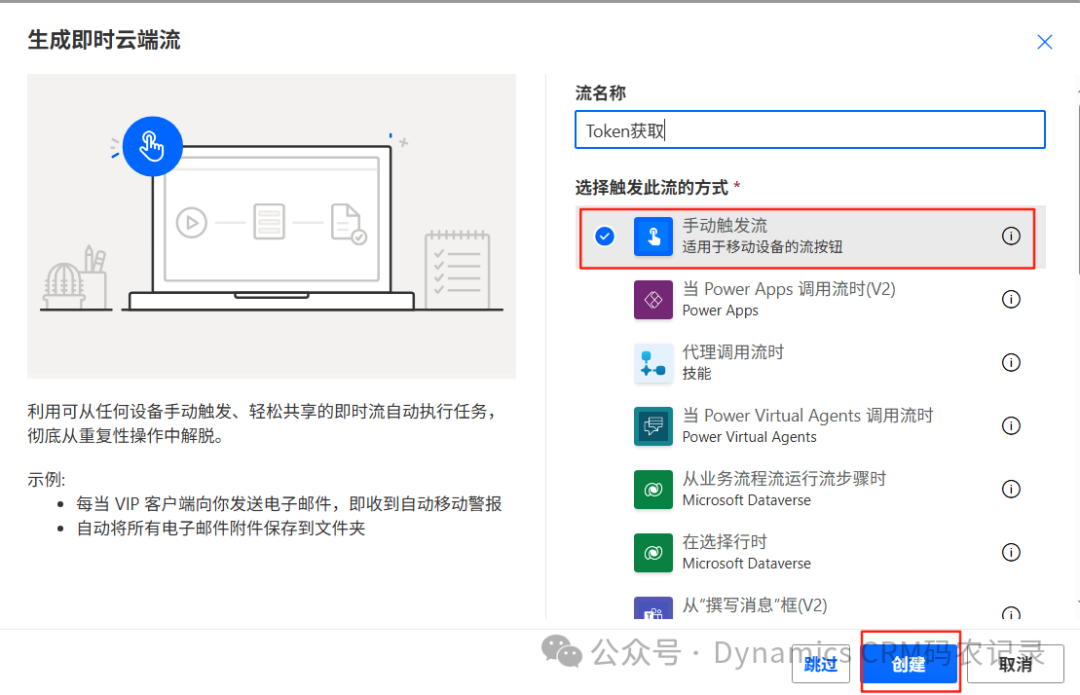Screen dimensions: 1080x695
Task: Click the 流名称 text input field
Action: click(x=810, y=130)
